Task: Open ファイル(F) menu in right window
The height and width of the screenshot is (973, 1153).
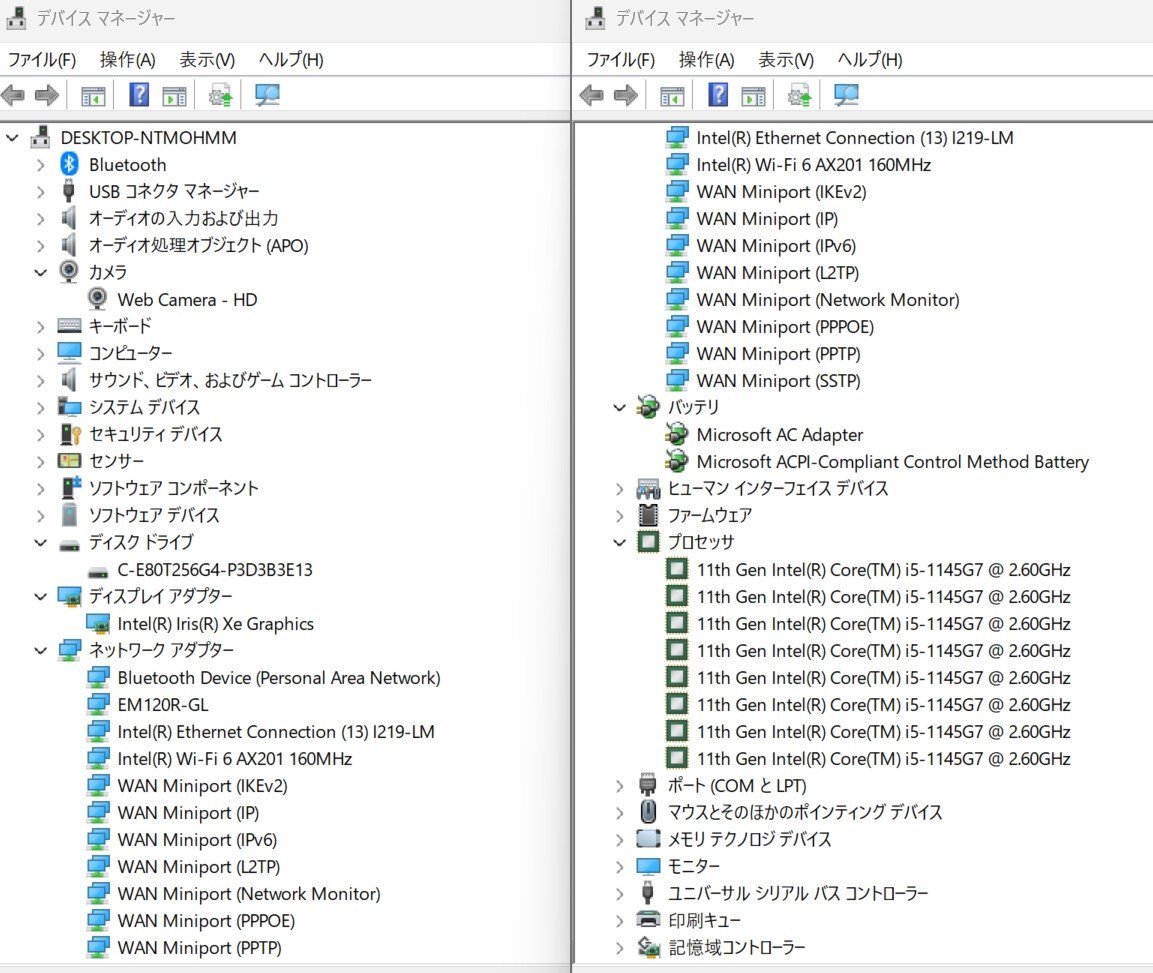Action: 621,60
